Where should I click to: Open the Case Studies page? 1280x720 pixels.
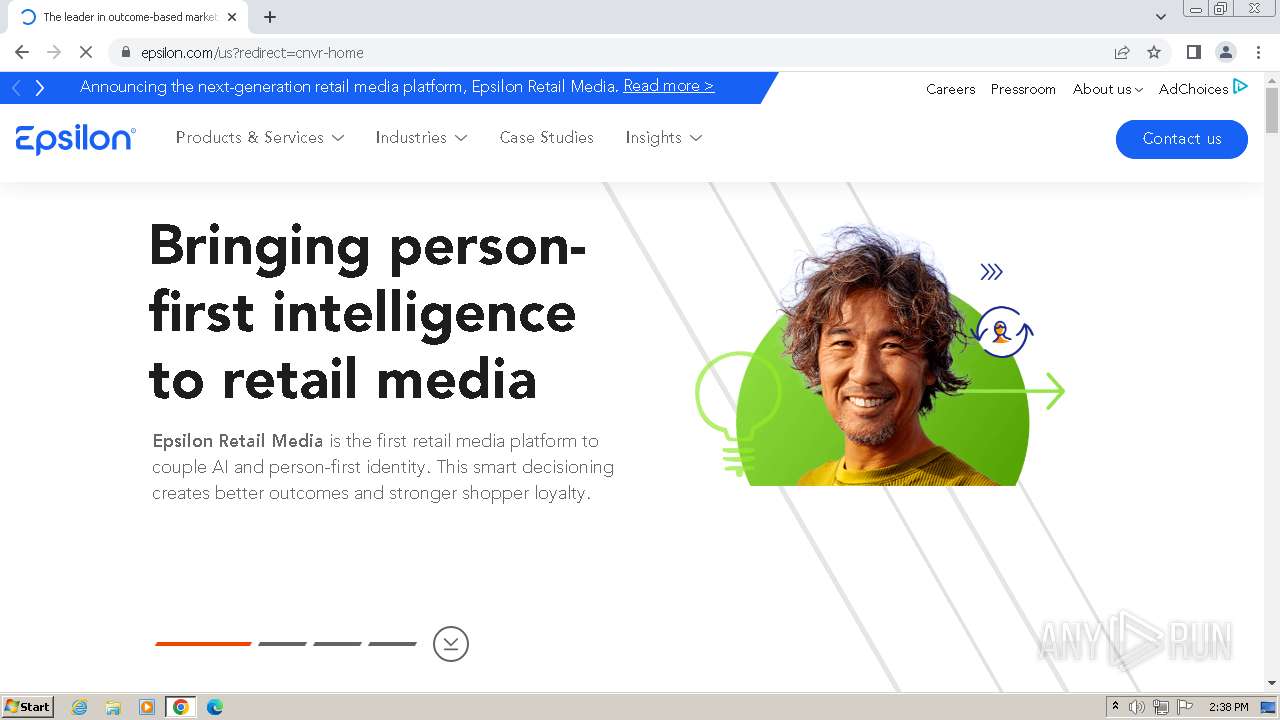click(x=547, y=138)
